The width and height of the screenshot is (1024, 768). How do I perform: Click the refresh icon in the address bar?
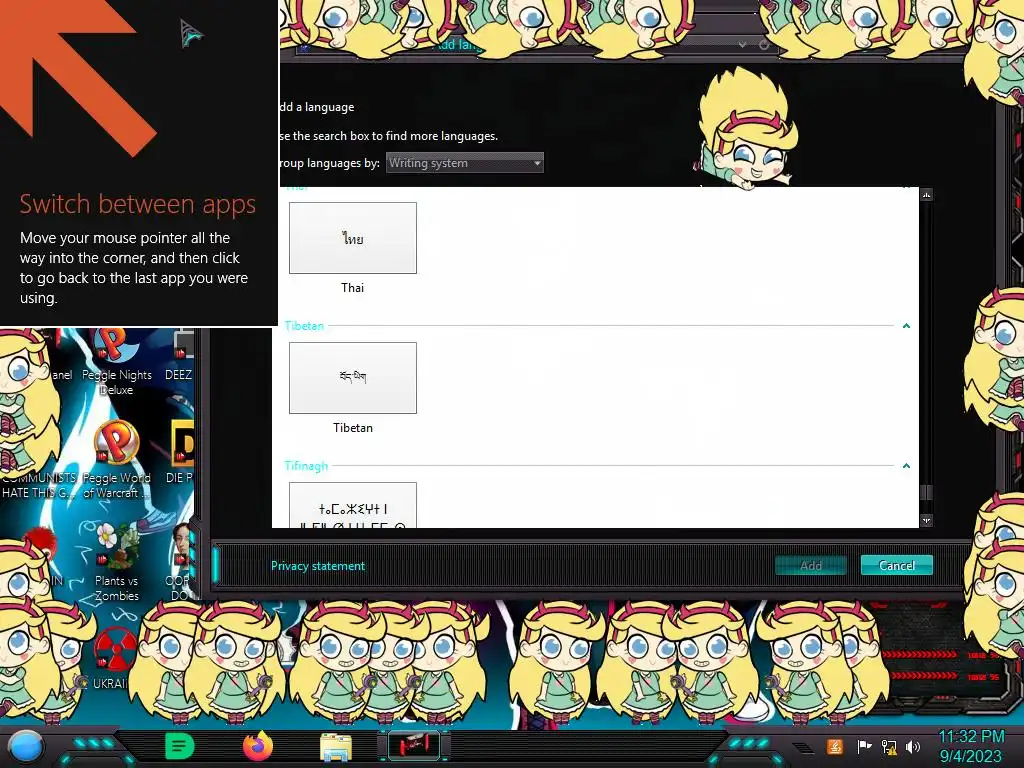(x=764, y=44)
